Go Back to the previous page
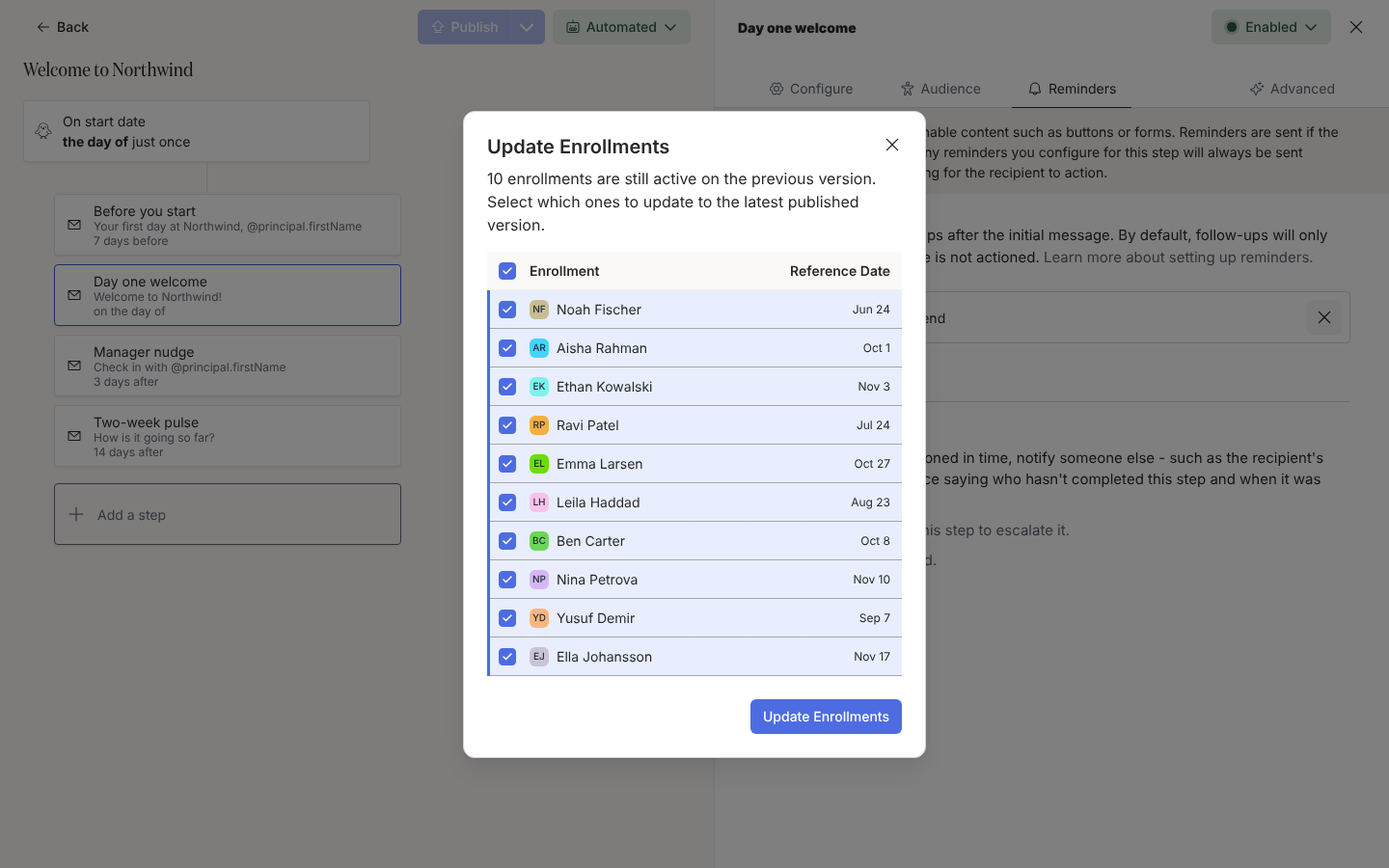The image size is (1389, 868). [62, 27]
